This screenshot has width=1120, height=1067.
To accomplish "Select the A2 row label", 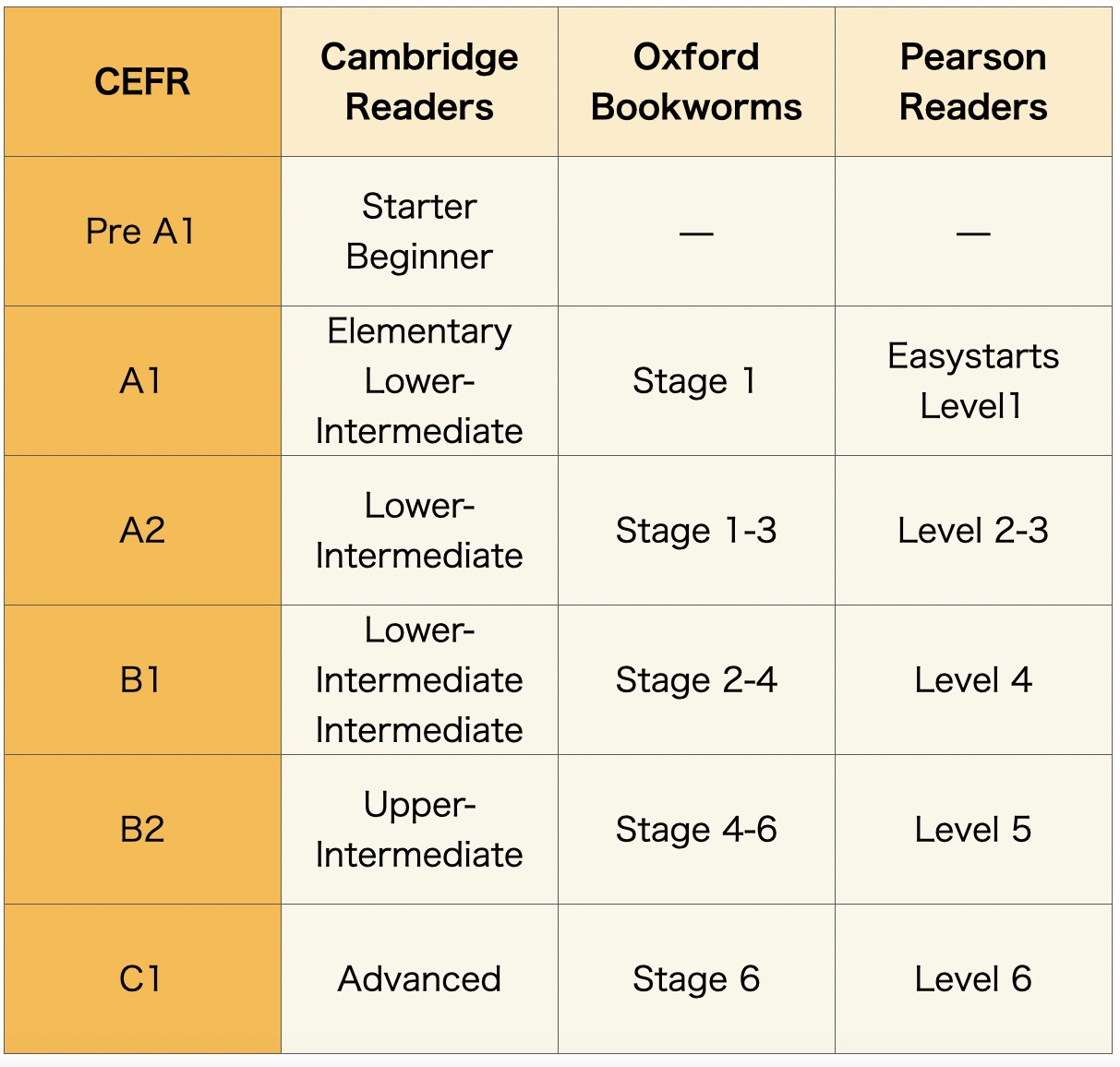I will (x=142, y=531).
